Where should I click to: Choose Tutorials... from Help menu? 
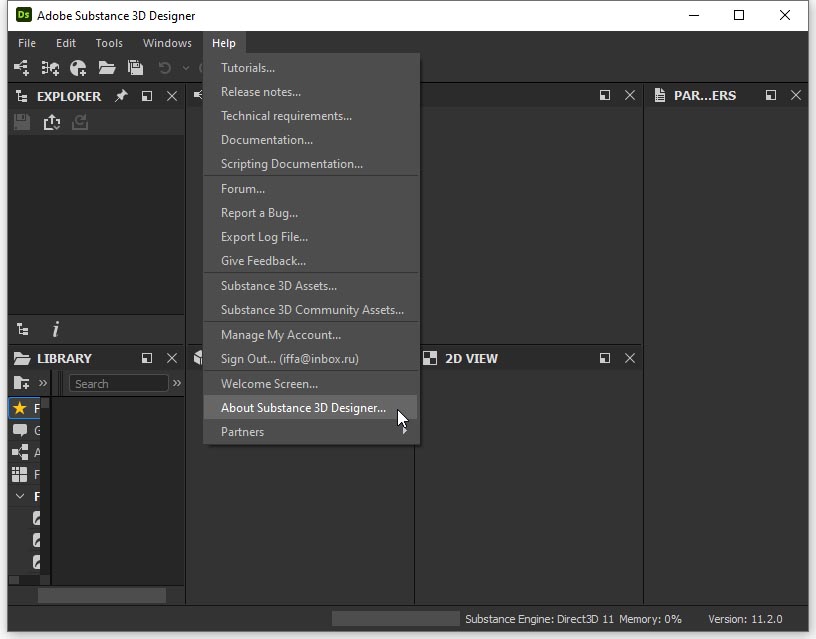pyautogui.click(x=311, y=68)
